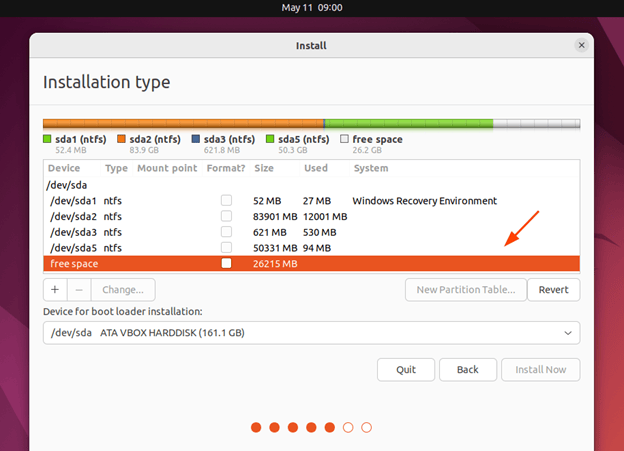The width and height of the screenshot is (624, 451).
Task: Select the /dev/sda3 partition row
Action: [73, 232]
